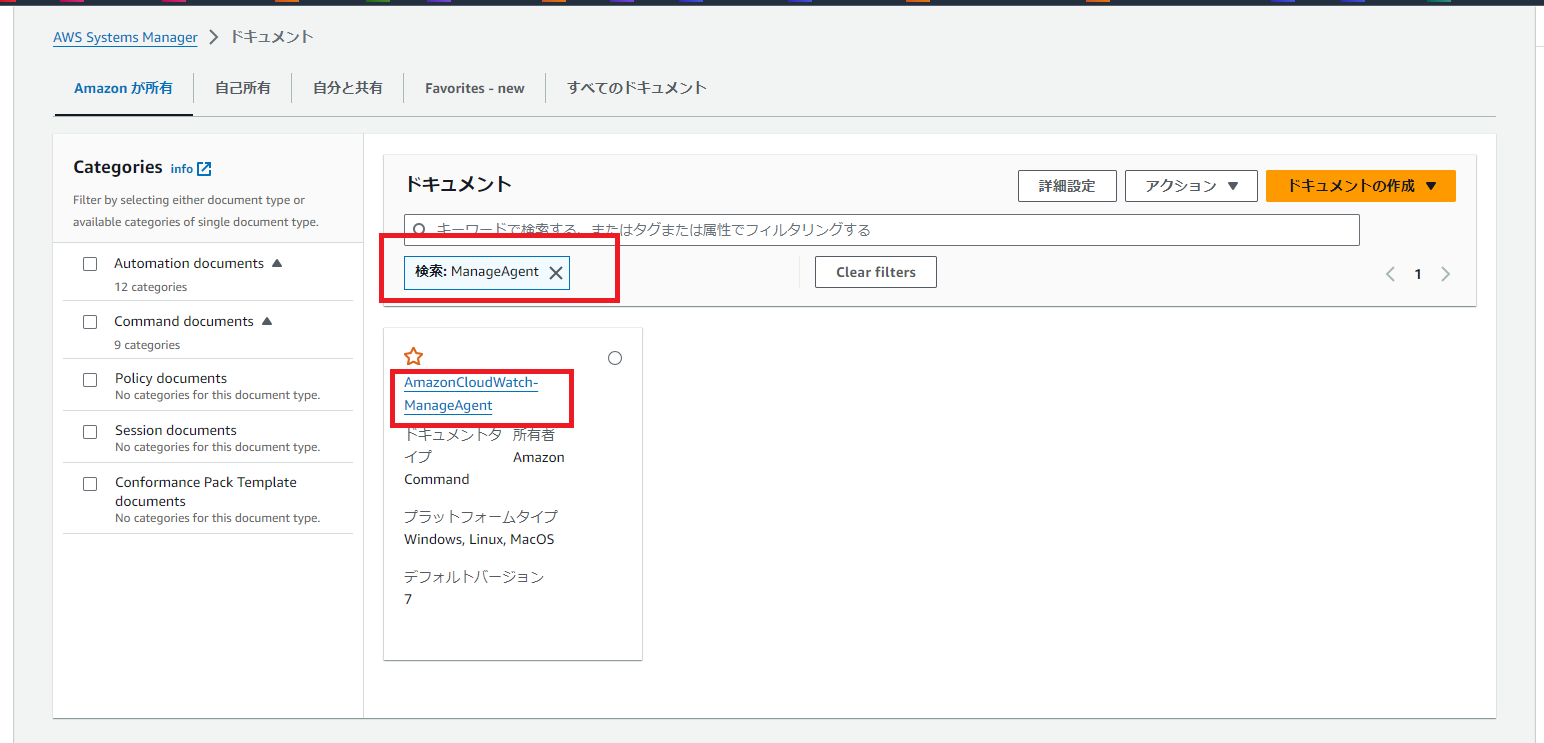1544x743 pixels.
Task: Select the AmazonCloudWatch-ManageAgent card radio button
Action: [x=615, y=358]
